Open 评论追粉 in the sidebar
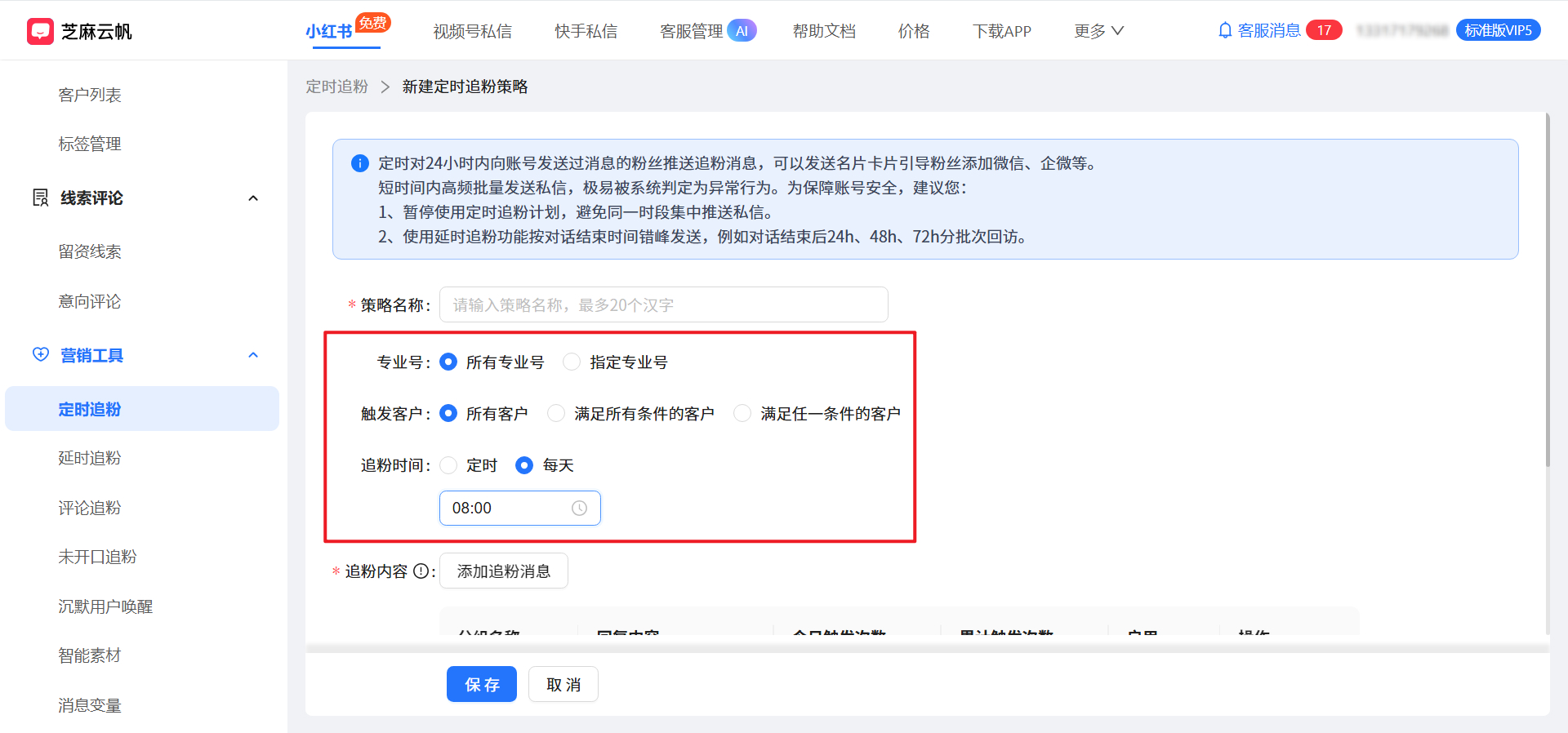This screenshot has height=733, width=1568. [90, 508]
